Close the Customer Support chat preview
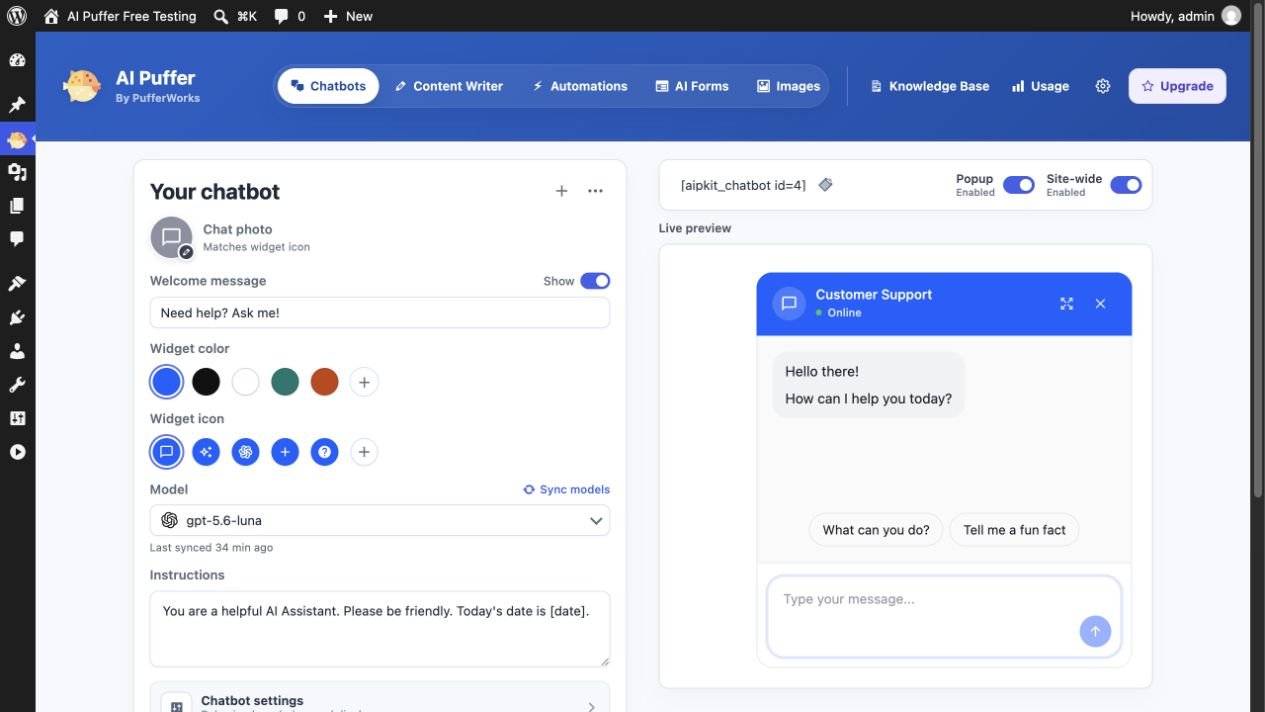This screenshot has height=712, width=1265. click(1100, 303)
